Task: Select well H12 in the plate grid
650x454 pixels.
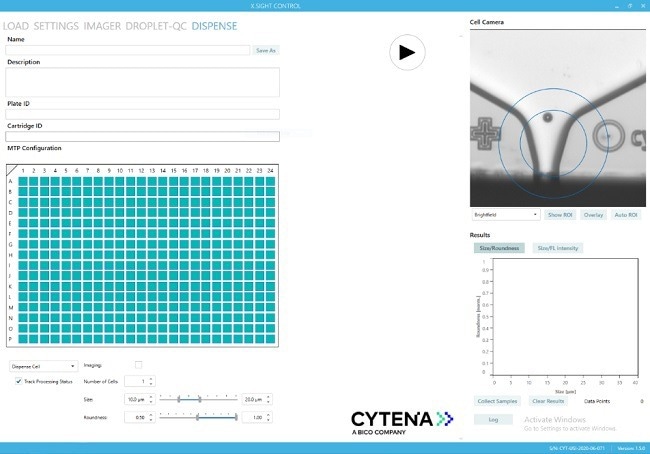Action: [x=141, y=255]
